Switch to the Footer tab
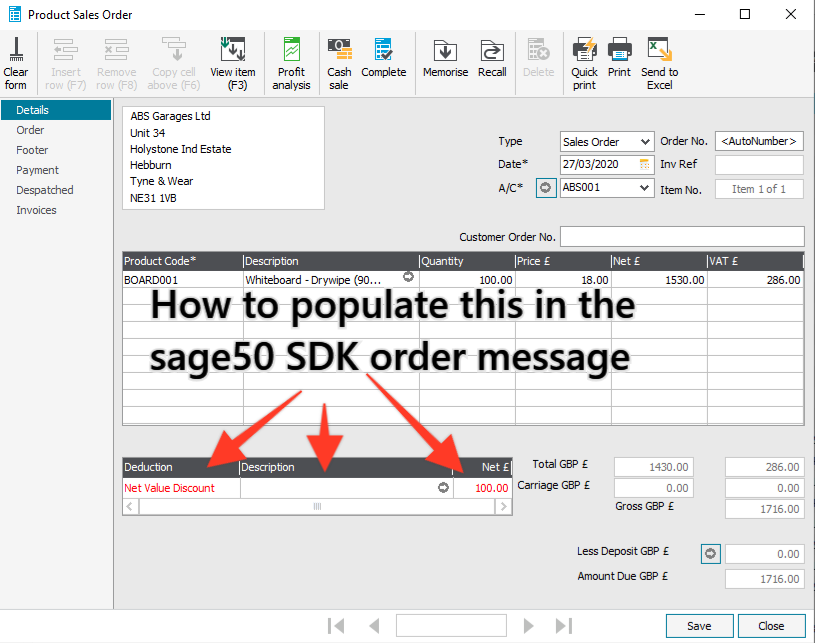Viewport: 815px width, 643px height. pos(32,150)
